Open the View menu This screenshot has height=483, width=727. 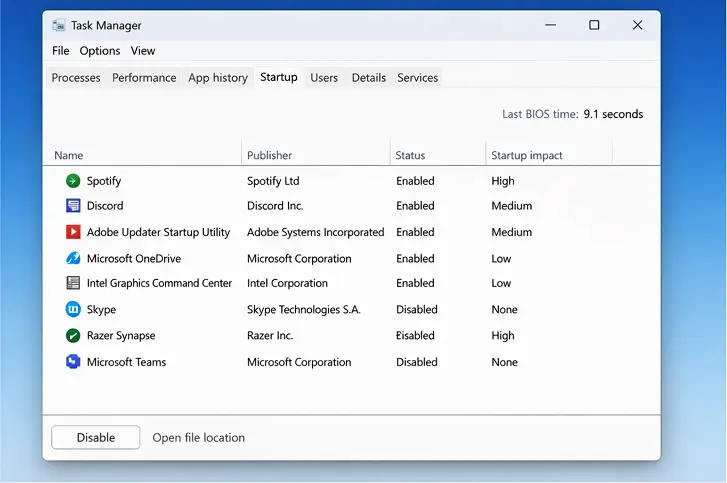(x=143, y=51)
